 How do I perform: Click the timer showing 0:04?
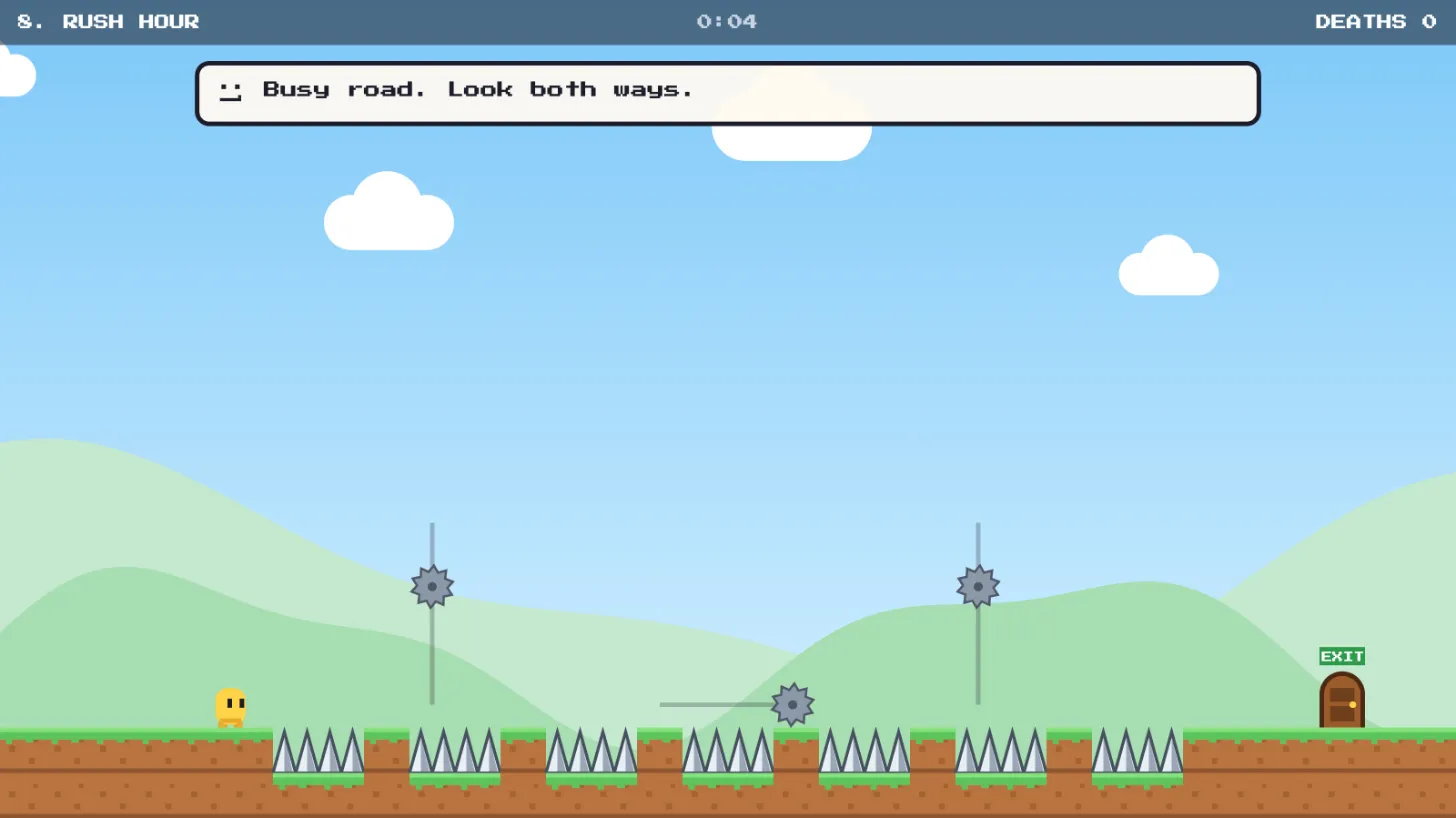727,22
